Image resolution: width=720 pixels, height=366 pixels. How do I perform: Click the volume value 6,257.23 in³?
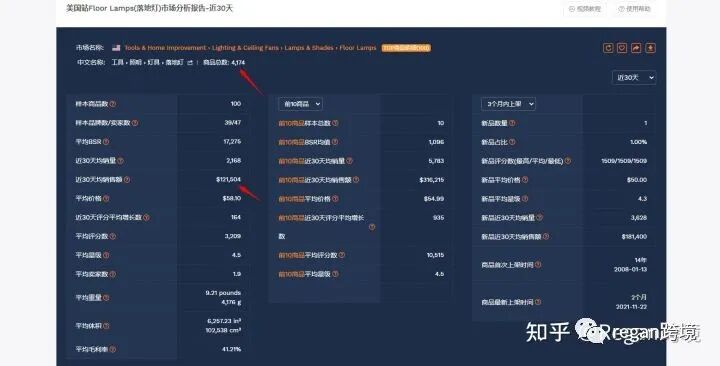tap(224, 321)
